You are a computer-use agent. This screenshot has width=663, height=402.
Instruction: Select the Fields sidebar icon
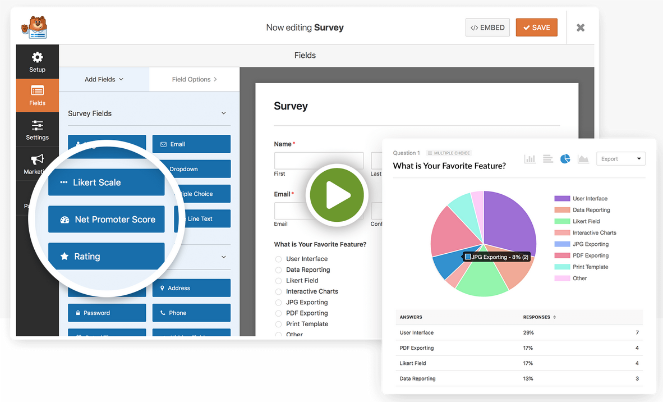[x=37, y=96]
